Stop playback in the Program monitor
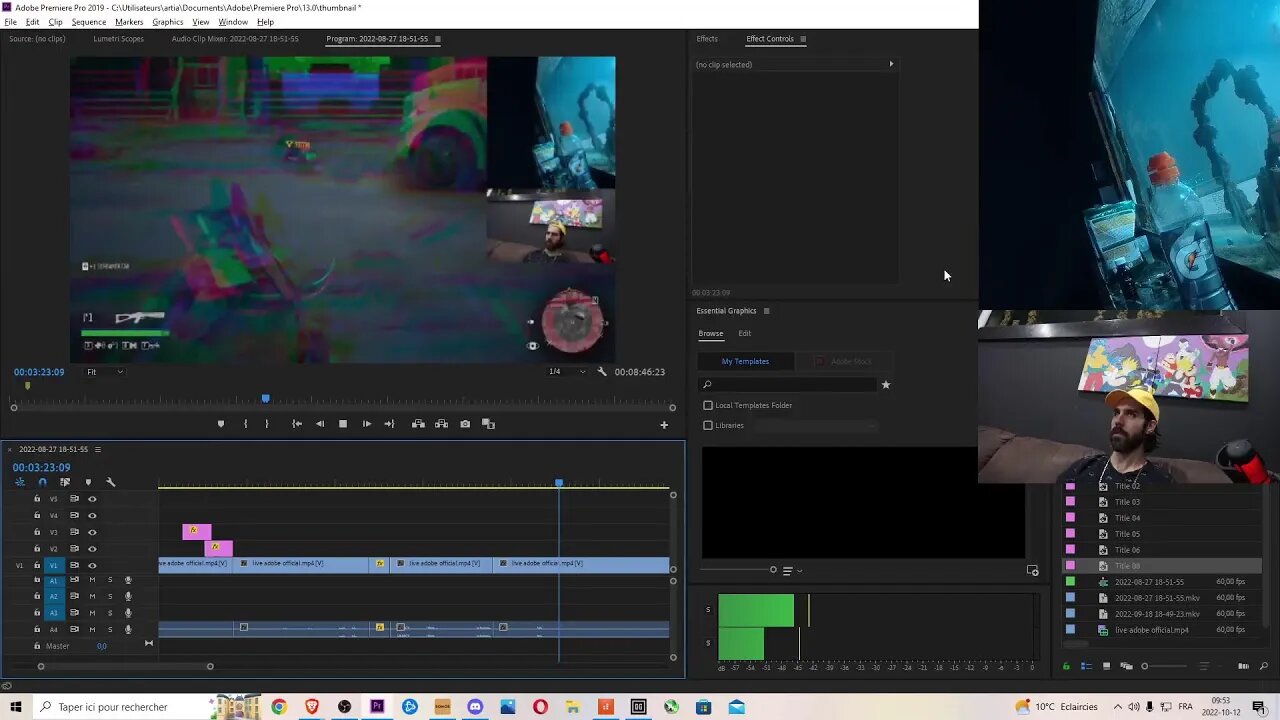Viewport: 1280px width, 720px height. (x=343, y=424)
